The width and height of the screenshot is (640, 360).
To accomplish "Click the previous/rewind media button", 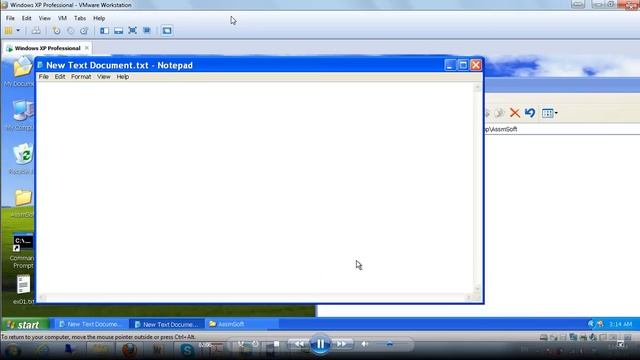I will pos(299,344).
